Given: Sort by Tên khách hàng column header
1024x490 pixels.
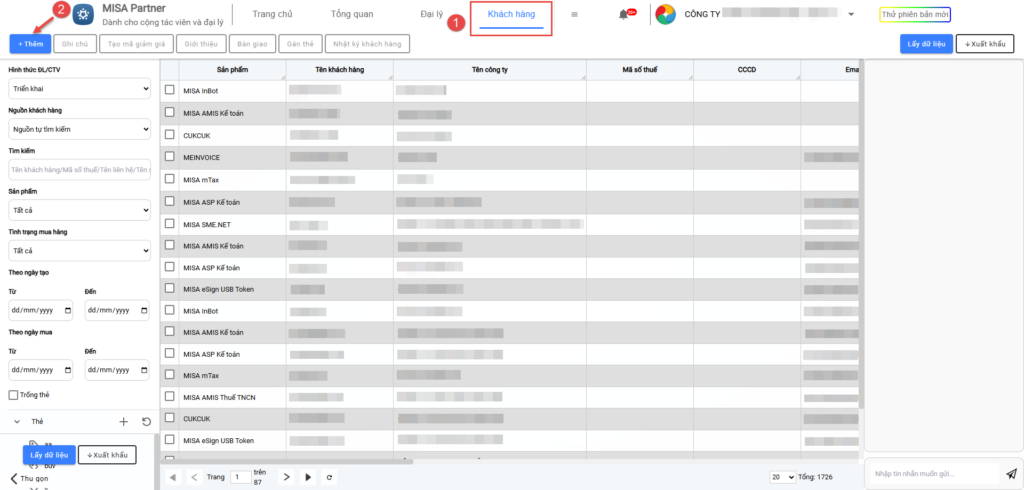Looking at the screenshot, I should pos(340,69).
